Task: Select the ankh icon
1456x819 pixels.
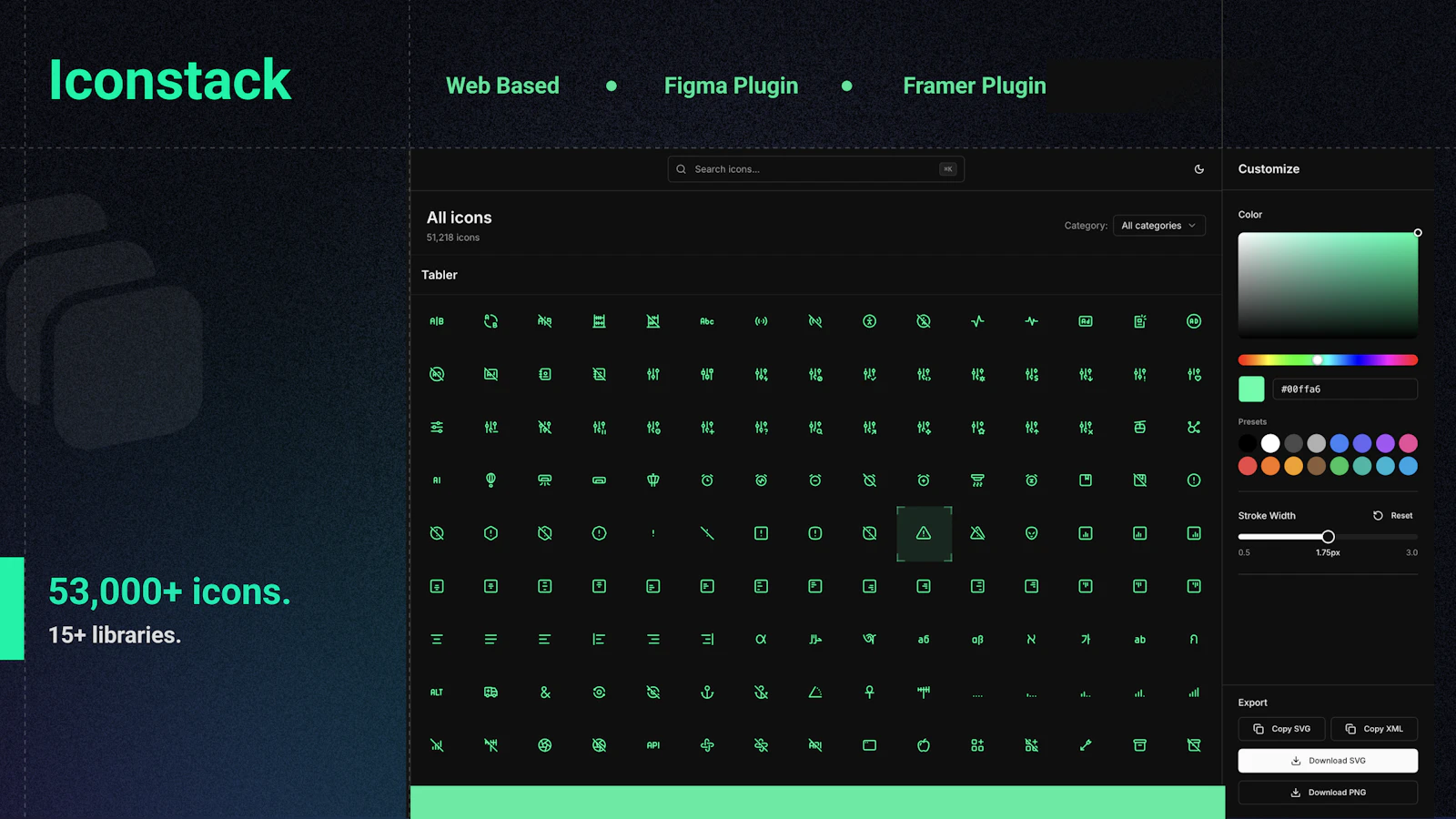Action: [870, 693]
